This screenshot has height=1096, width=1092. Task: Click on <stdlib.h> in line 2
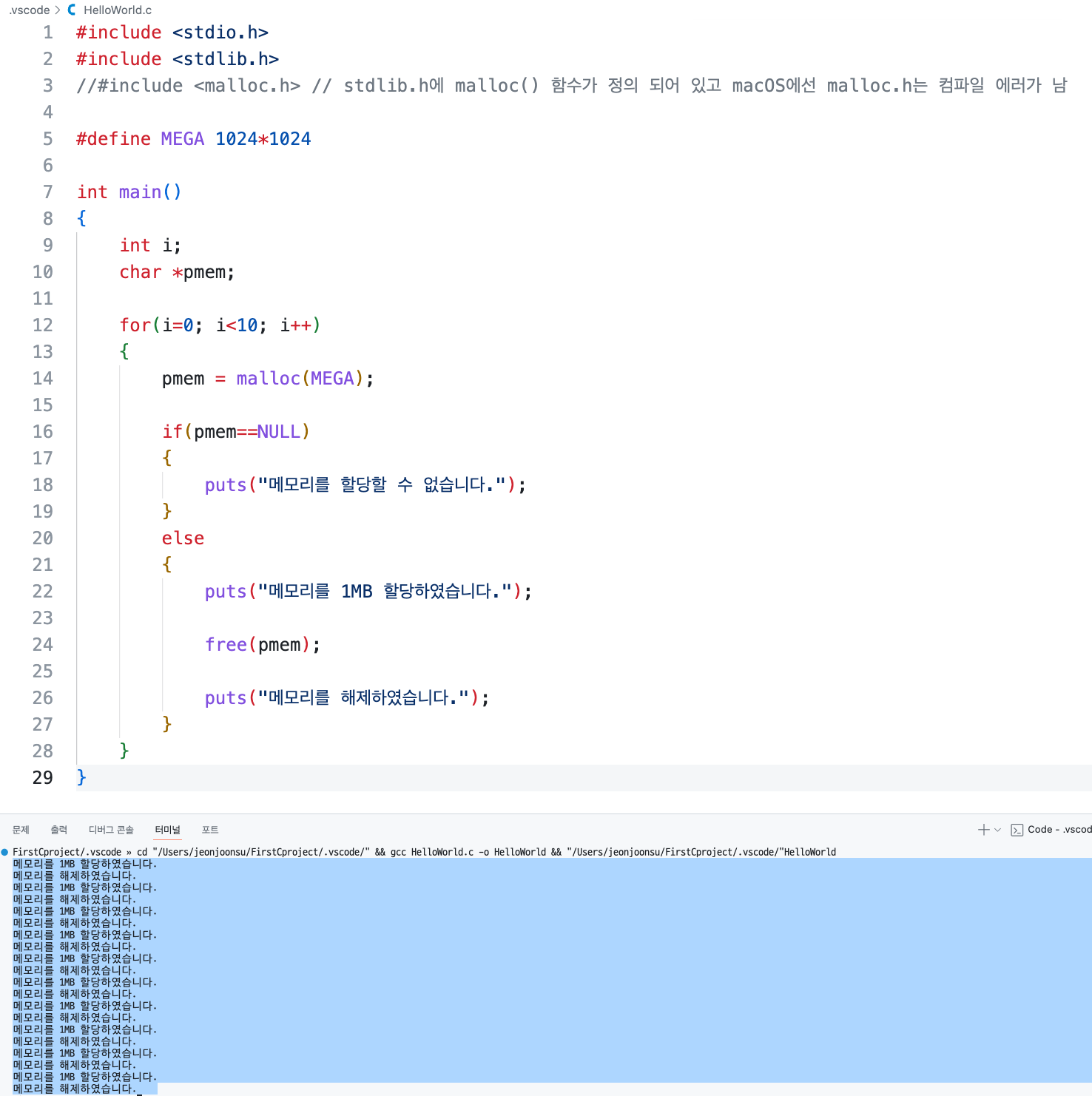click(x=226, y=59)
